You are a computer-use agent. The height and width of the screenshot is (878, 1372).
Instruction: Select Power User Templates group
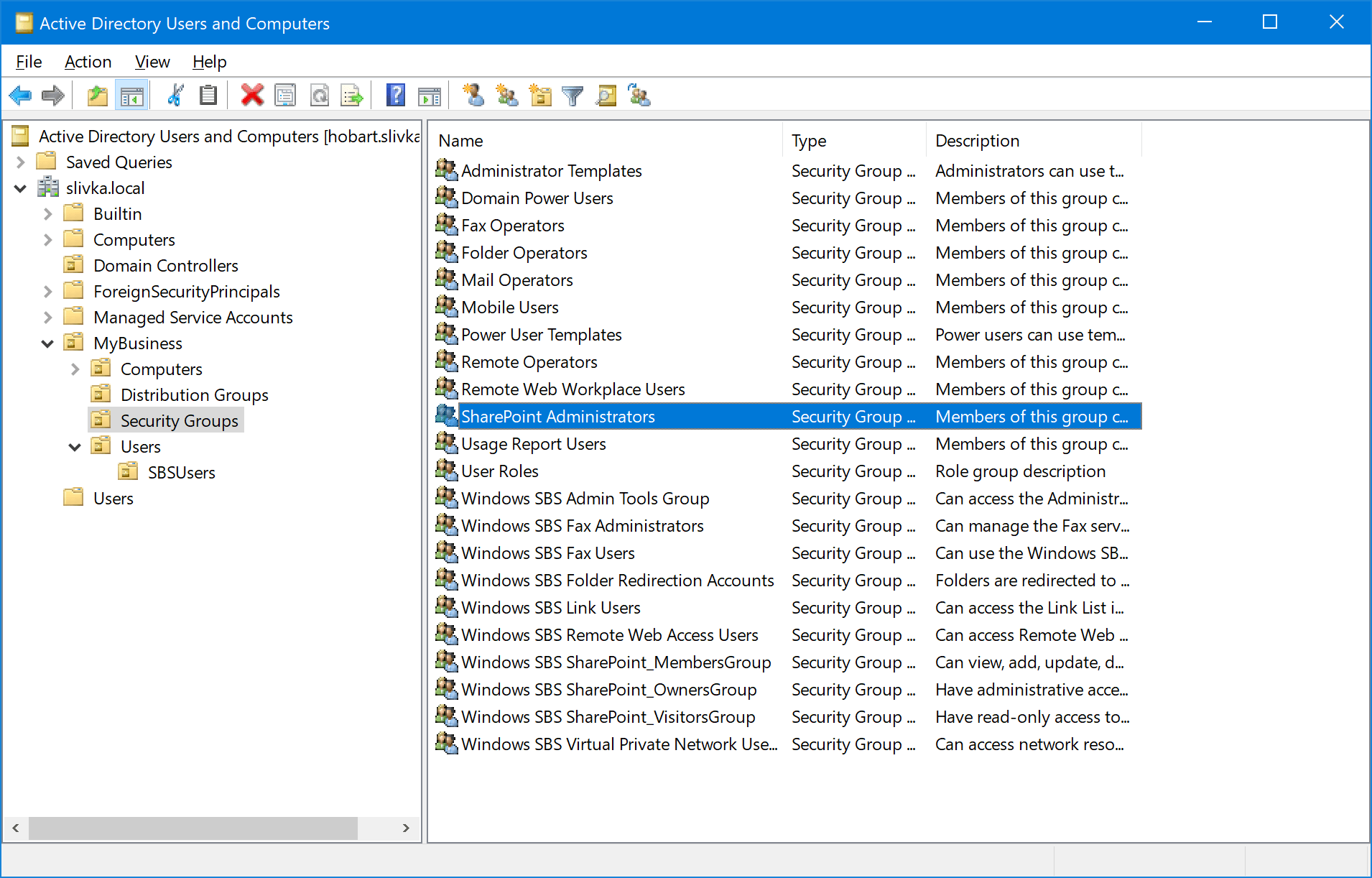pos(541,335)
